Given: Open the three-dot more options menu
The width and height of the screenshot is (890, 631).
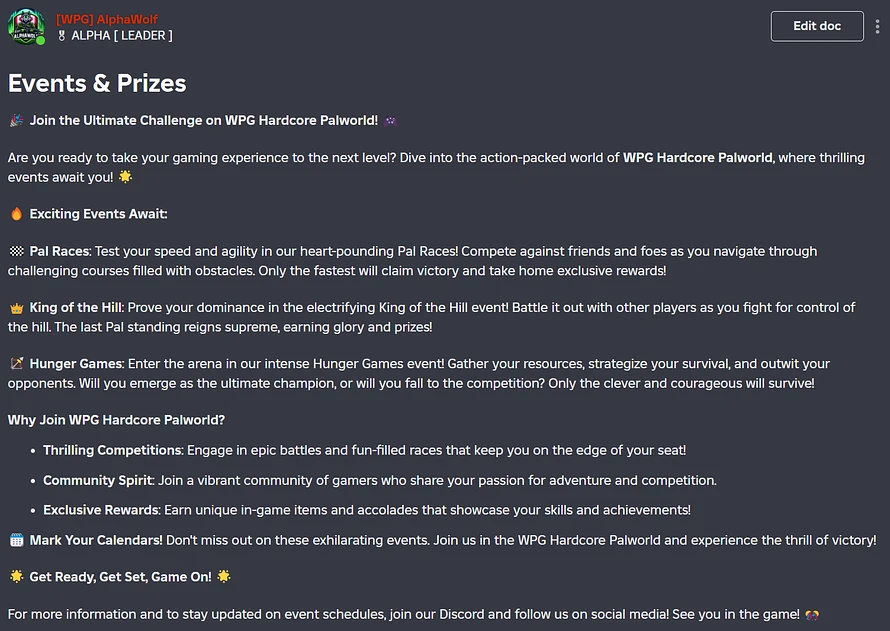Looking at the screenshot, I should point(878,26).
